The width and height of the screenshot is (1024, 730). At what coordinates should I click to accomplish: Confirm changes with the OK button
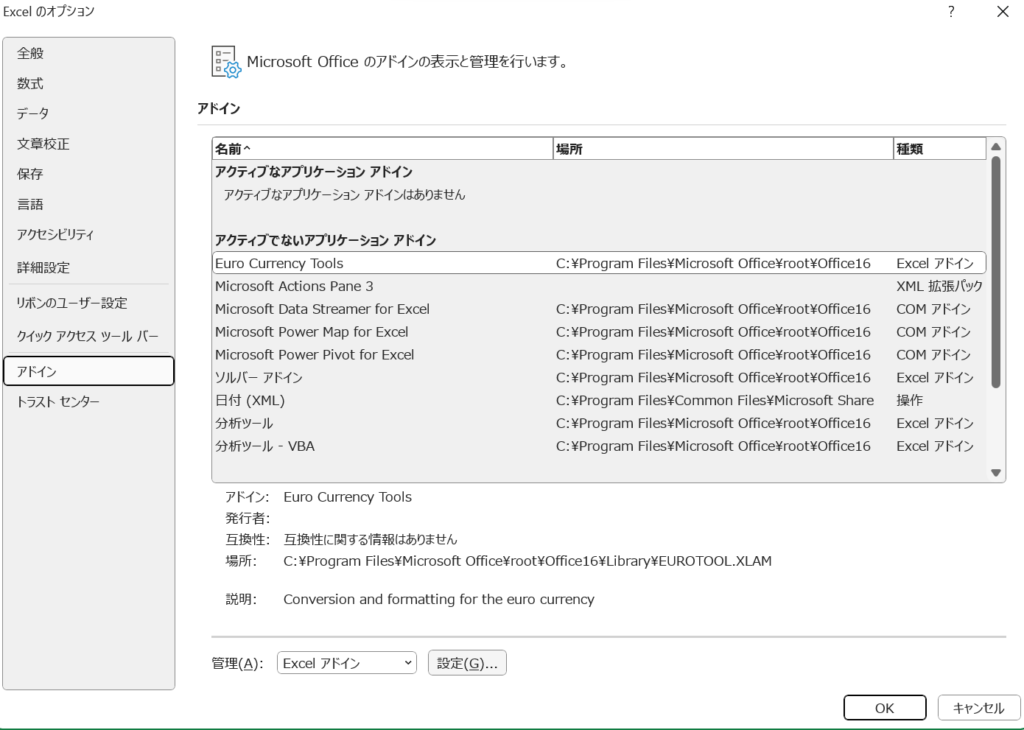click(x=884, y=707)
